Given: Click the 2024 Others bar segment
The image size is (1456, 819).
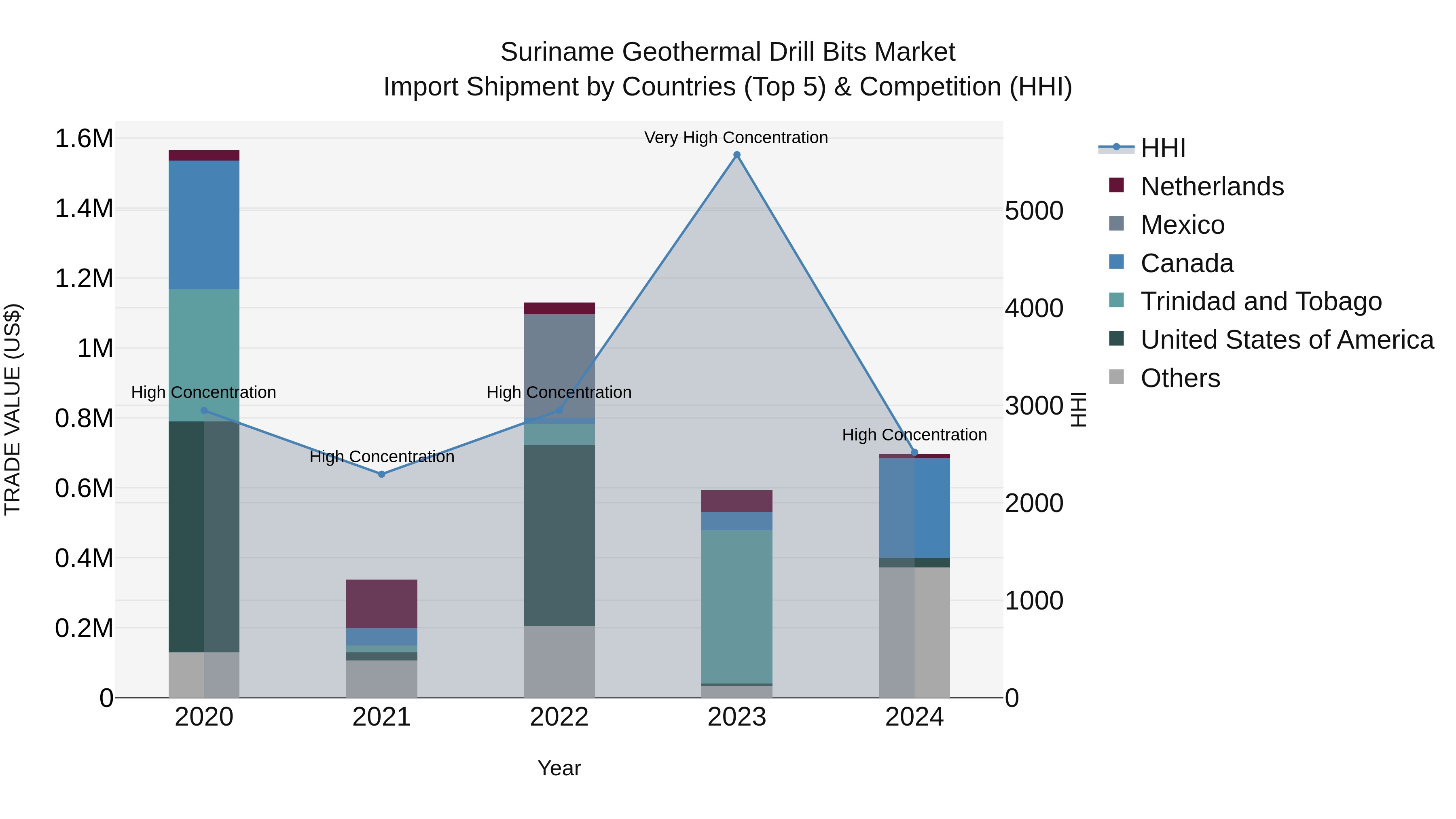Looking at the screenshot, I should pyautogui.click(x=914, y=633).
